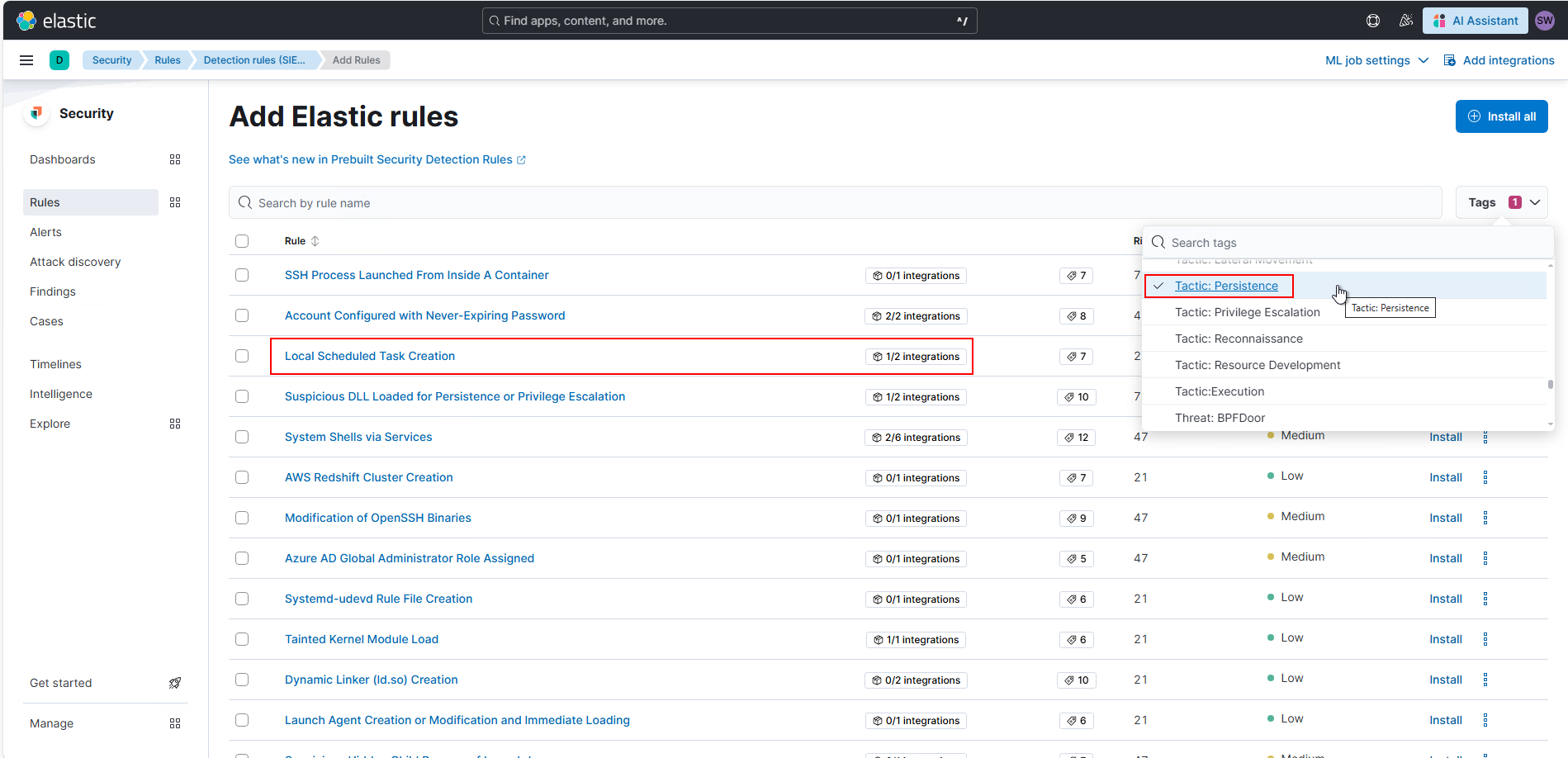Image resolution: width=1568 pixels, height=758 pixels.
Task: Click the Get started rocket icon
Action: pos(175,683)
